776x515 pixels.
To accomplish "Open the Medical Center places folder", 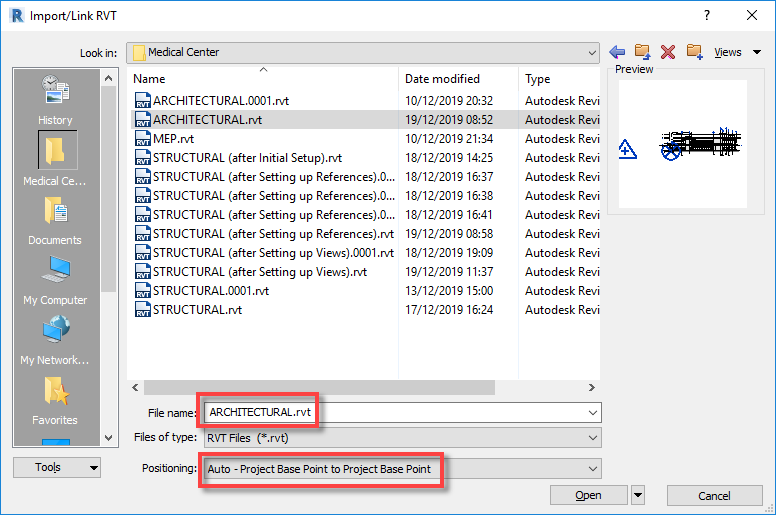I will click(55, 159).
